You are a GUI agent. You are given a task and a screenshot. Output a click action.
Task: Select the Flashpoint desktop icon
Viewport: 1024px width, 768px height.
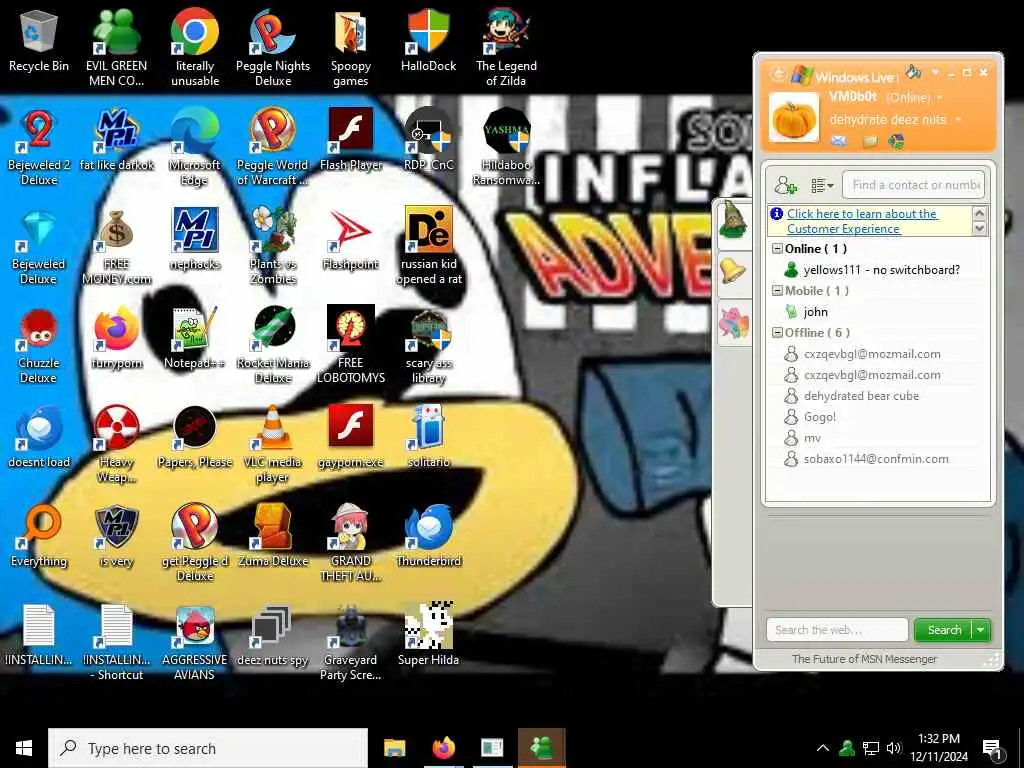click(351, 240)
